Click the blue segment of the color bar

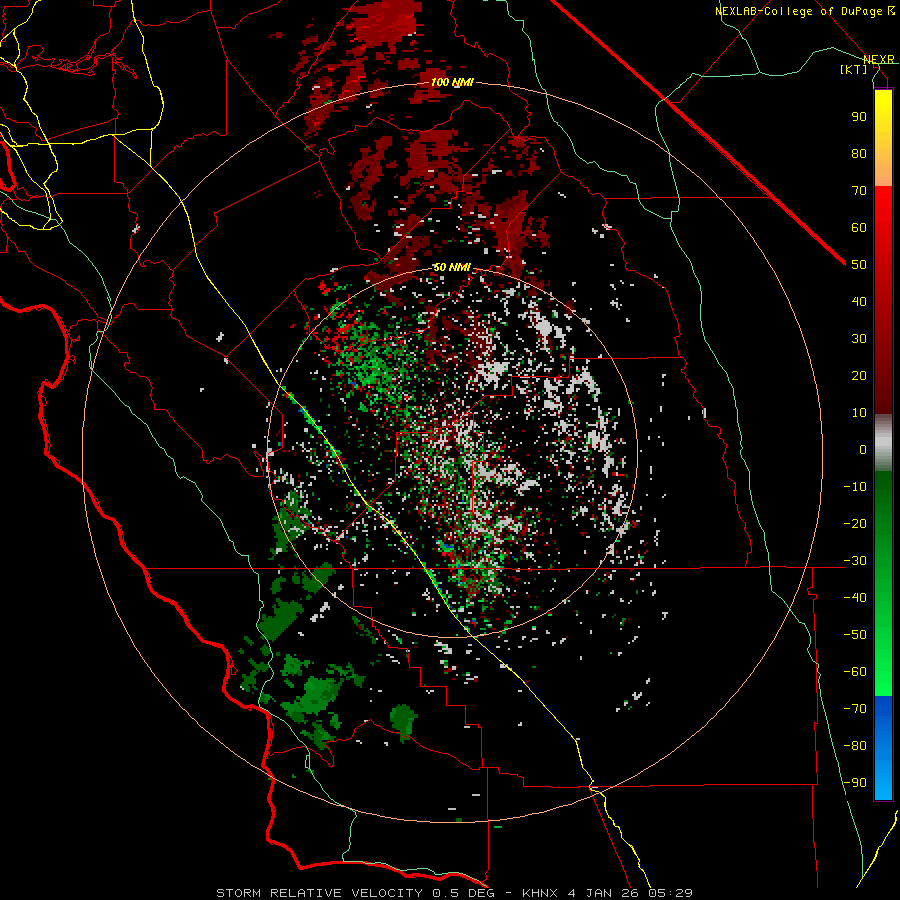(x=883, y=748)
